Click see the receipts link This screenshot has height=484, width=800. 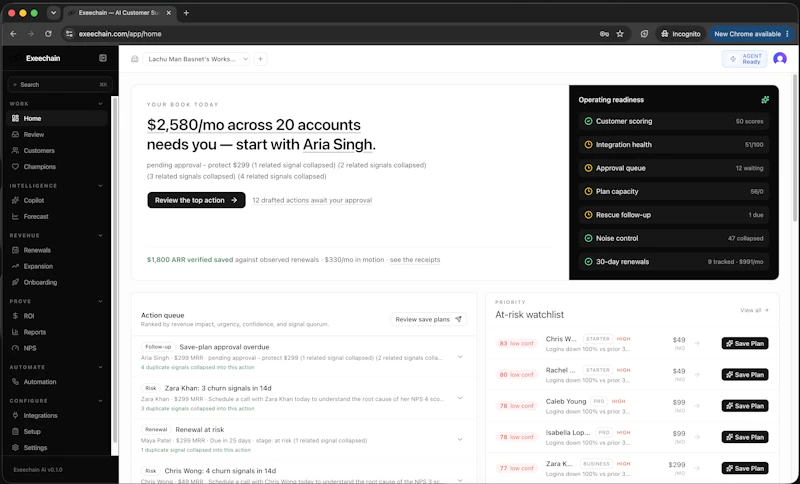415,260
